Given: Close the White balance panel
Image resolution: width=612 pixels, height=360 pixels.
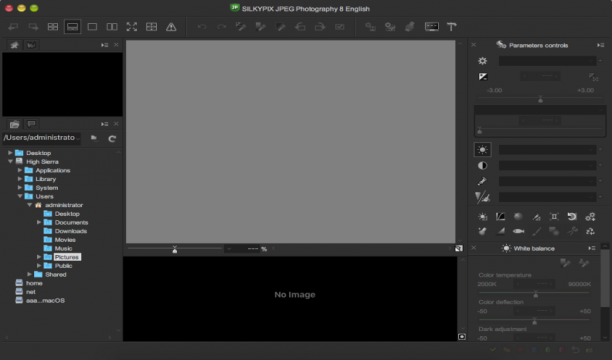Looking at the screenshot, I should click(x=473, y=248).
